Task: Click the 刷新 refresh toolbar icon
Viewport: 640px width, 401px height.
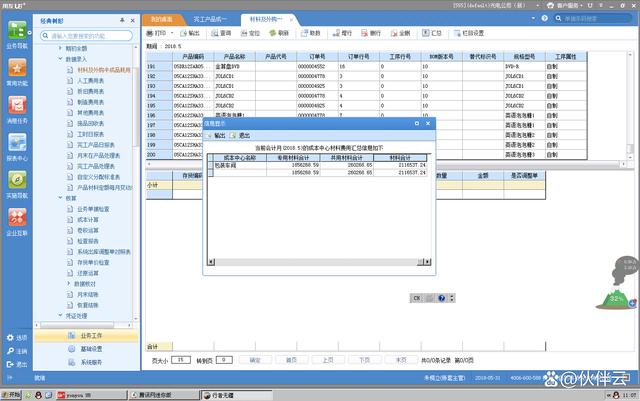Action: [279, 33]
